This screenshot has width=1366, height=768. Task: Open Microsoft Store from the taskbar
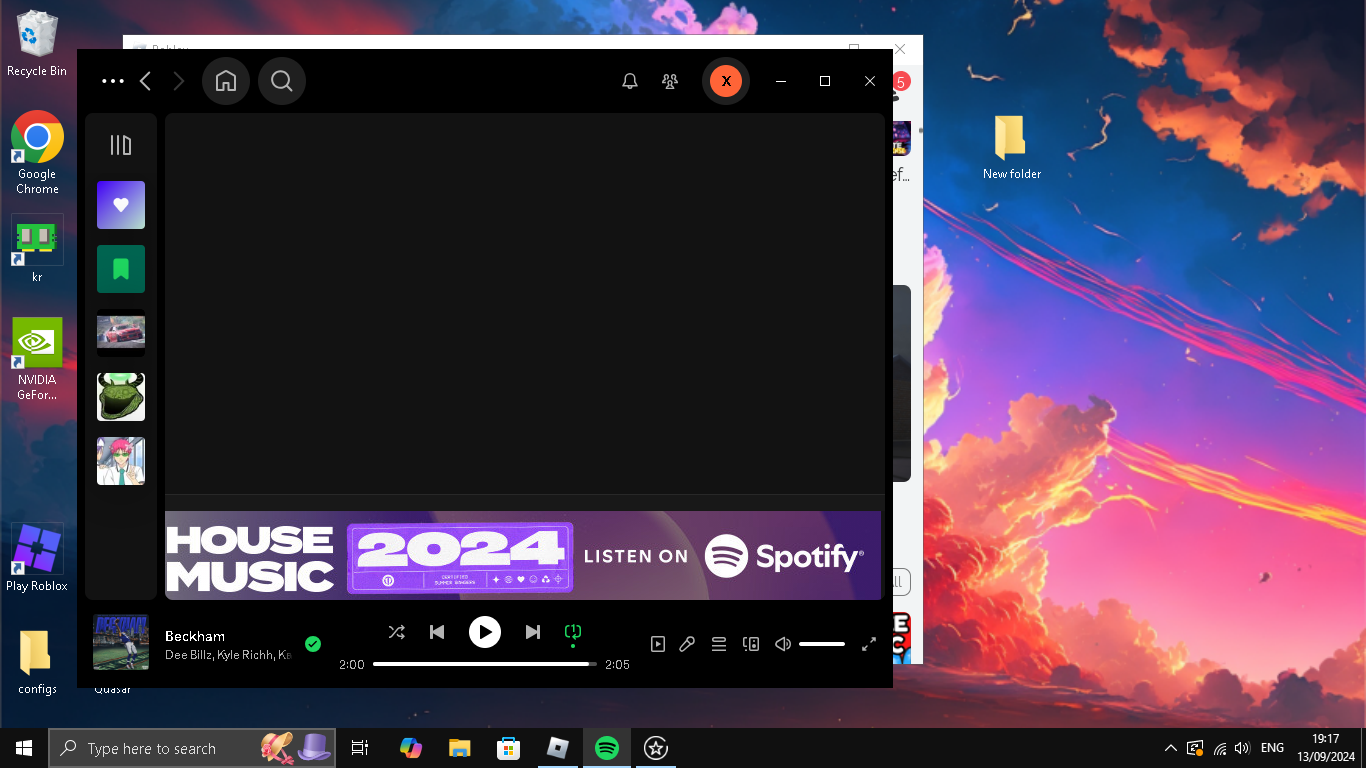pos(508,748)
